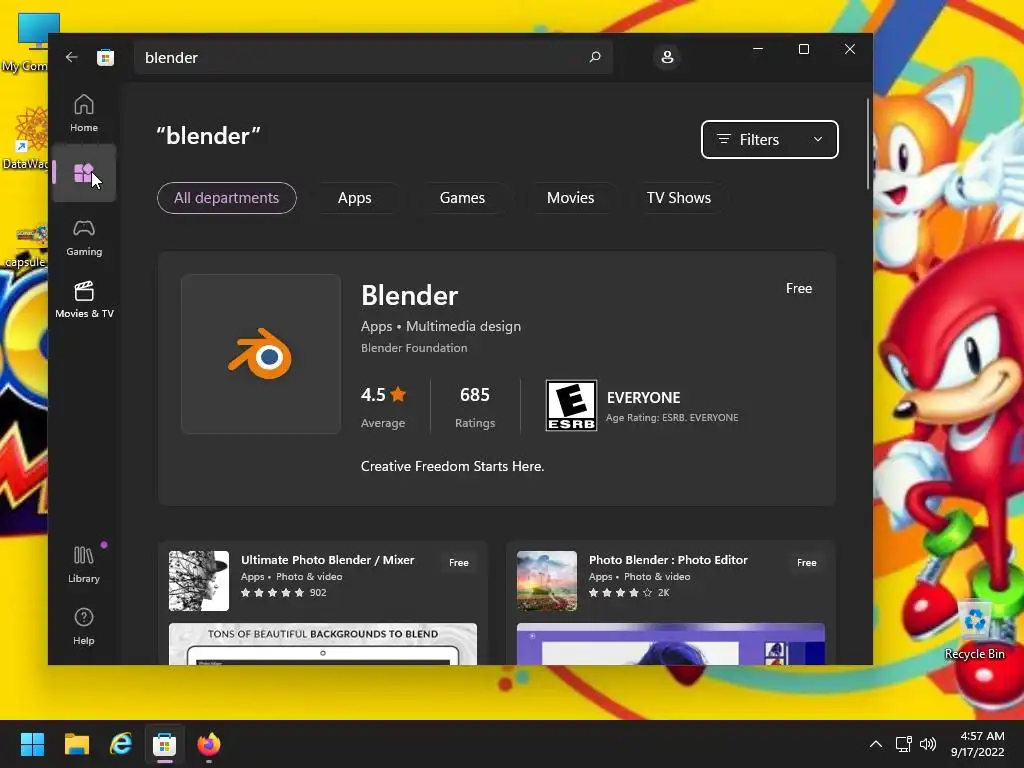Switch to the Games filter tab

[462, 198]
